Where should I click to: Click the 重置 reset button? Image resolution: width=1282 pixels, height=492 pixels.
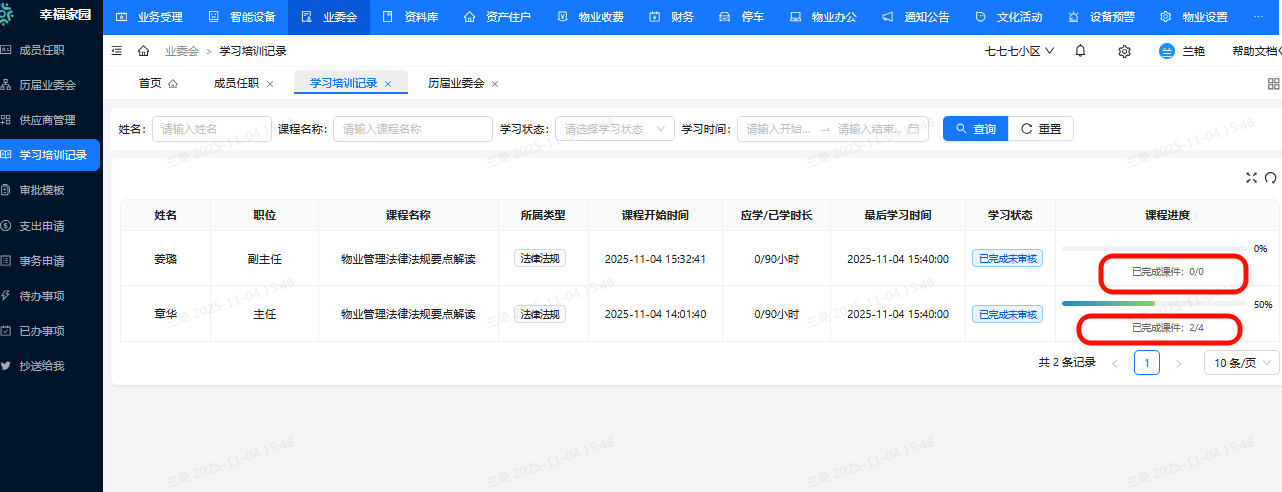point(1040,128)
